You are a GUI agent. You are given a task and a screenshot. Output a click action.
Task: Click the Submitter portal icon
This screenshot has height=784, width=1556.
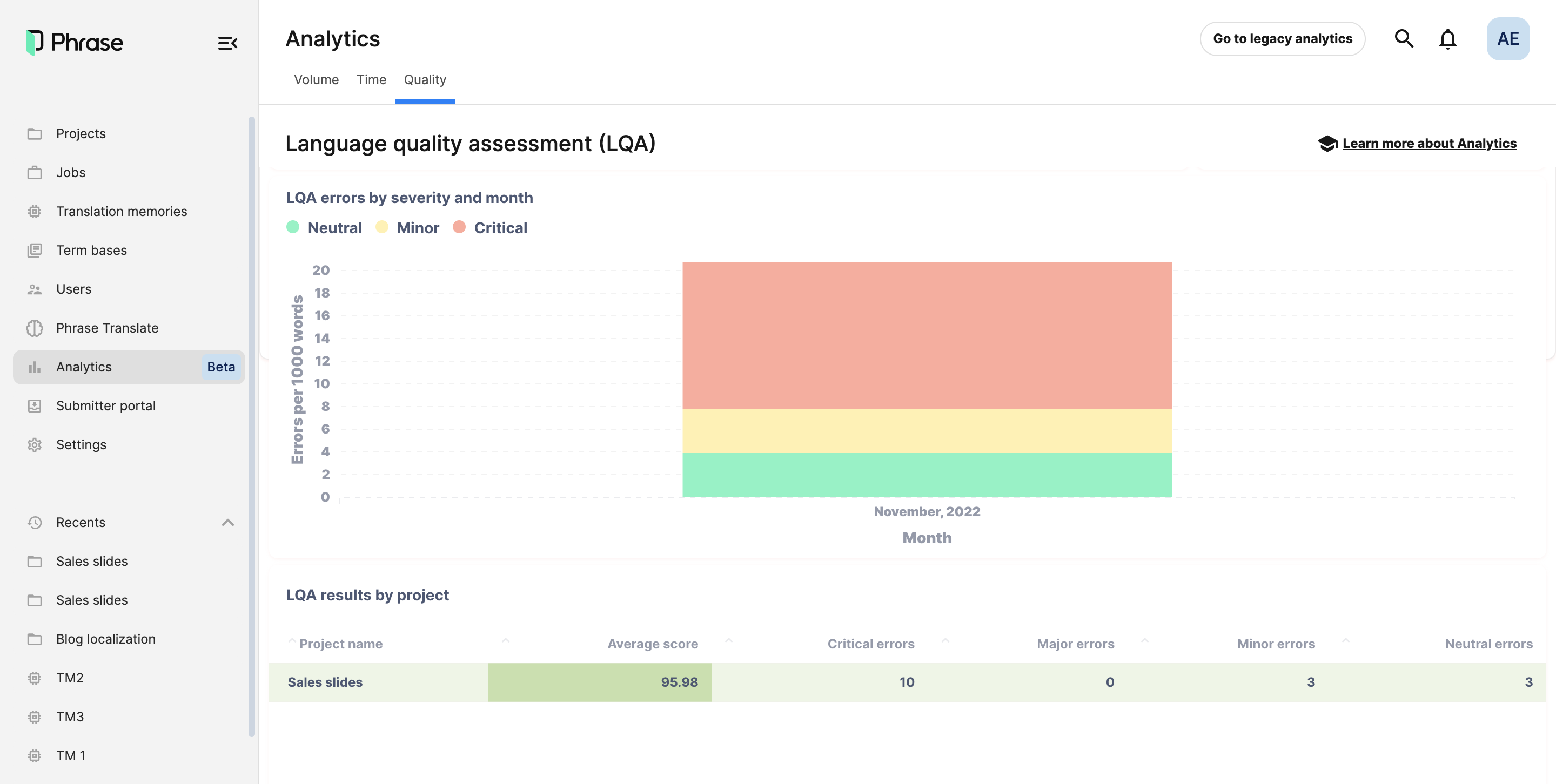pos(34,406)
